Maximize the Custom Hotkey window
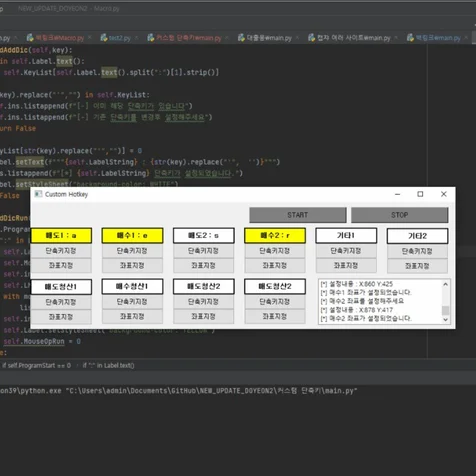 [x=420, y=194]
